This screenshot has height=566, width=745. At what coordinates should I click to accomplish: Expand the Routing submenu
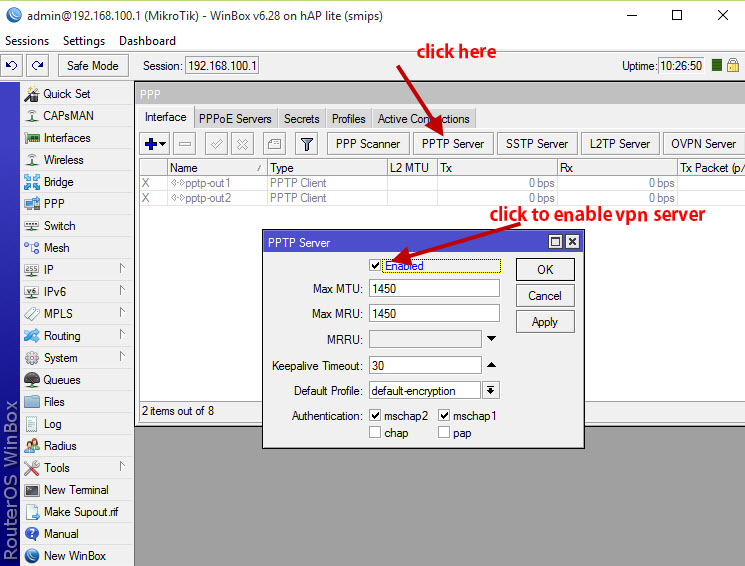(x=122, y=335)
